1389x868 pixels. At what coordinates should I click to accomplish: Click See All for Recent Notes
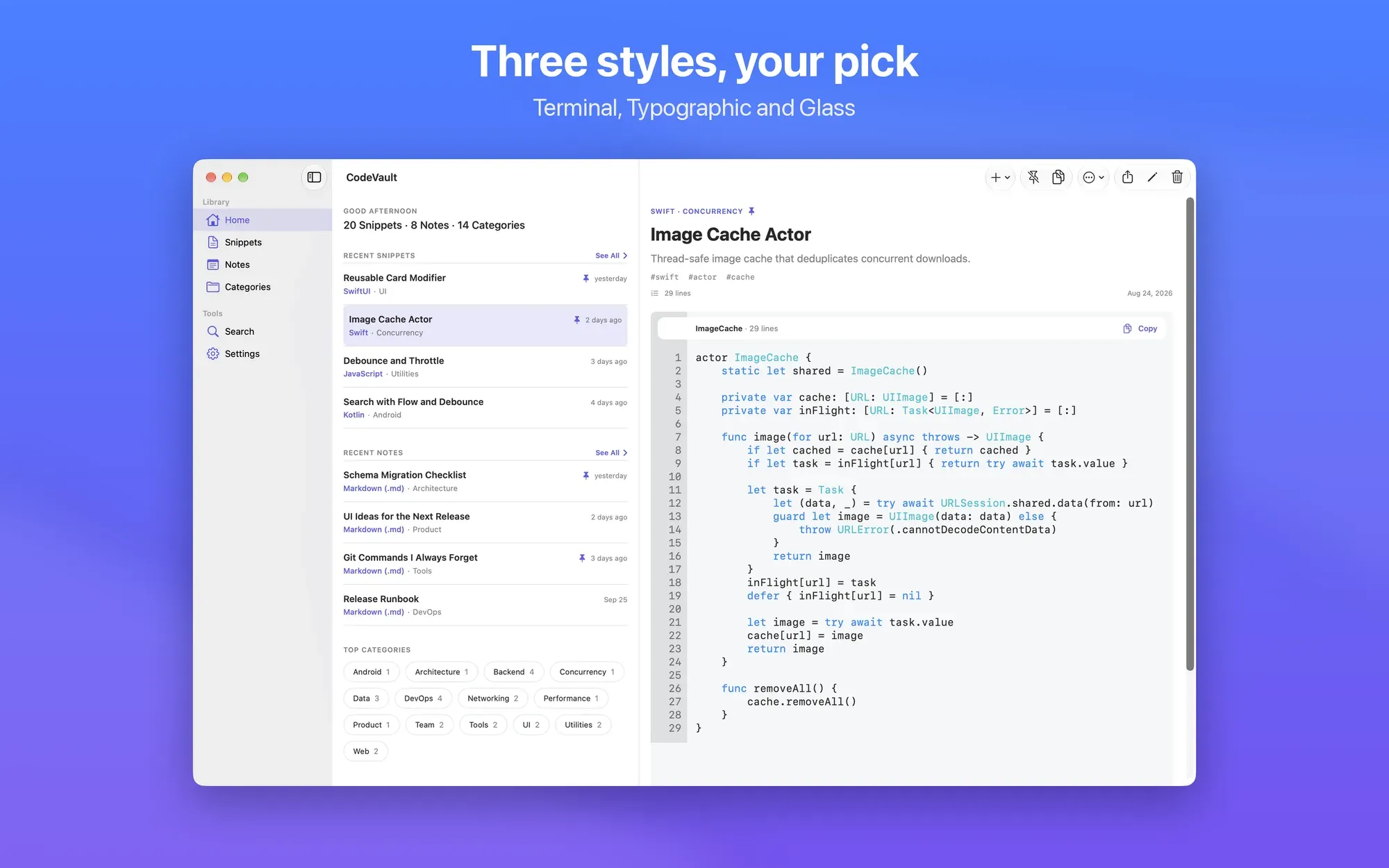pyautogui.click(x=611, y=453)
